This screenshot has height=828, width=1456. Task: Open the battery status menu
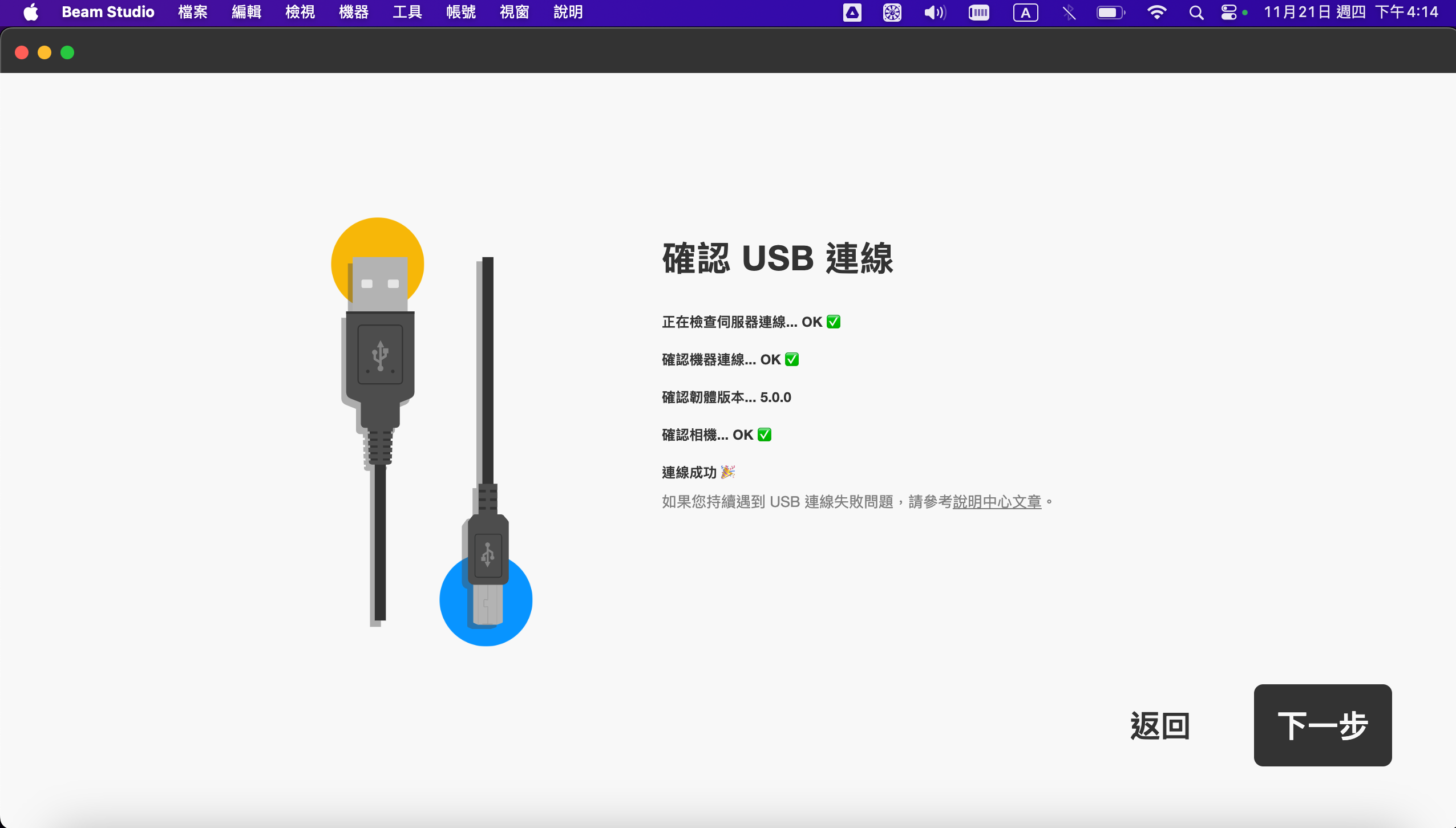(x=1111, y=13)
